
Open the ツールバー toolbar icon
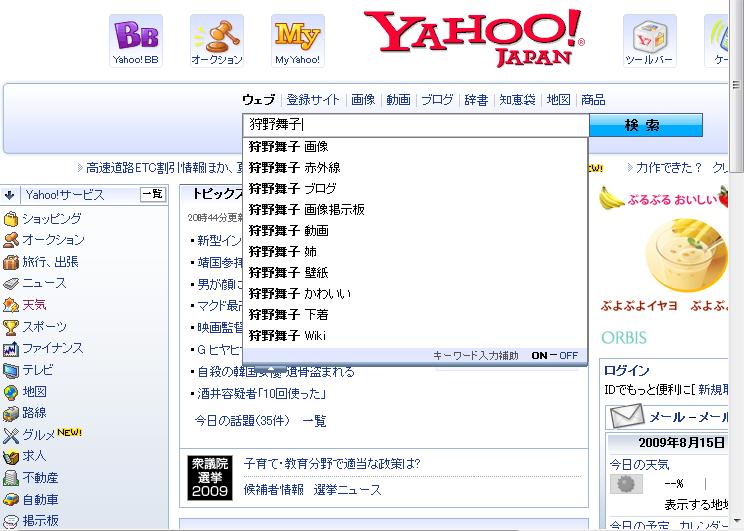(650, 41)
